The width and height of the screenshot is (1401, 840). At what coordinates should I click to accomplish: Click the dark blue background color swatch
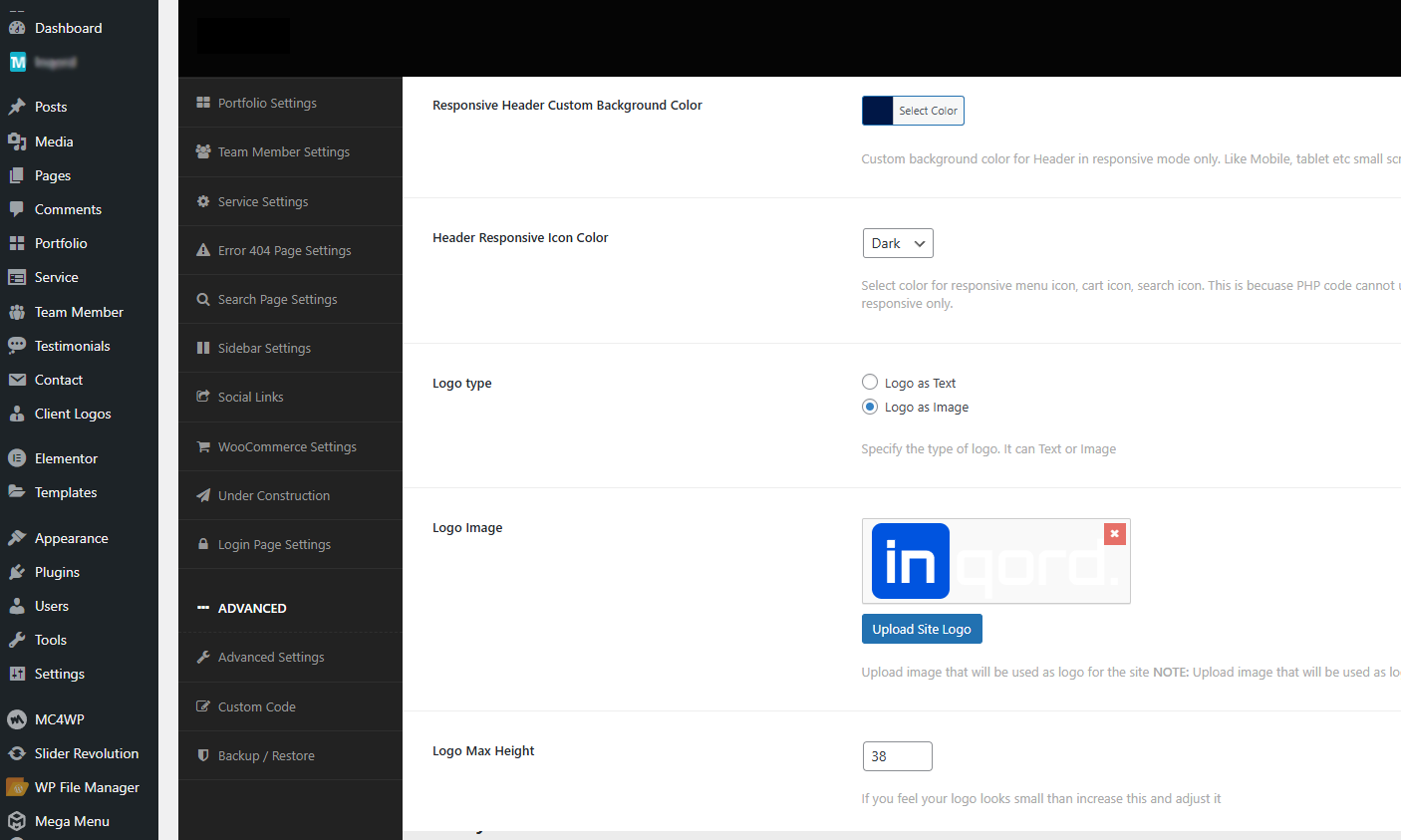[878, 111]
